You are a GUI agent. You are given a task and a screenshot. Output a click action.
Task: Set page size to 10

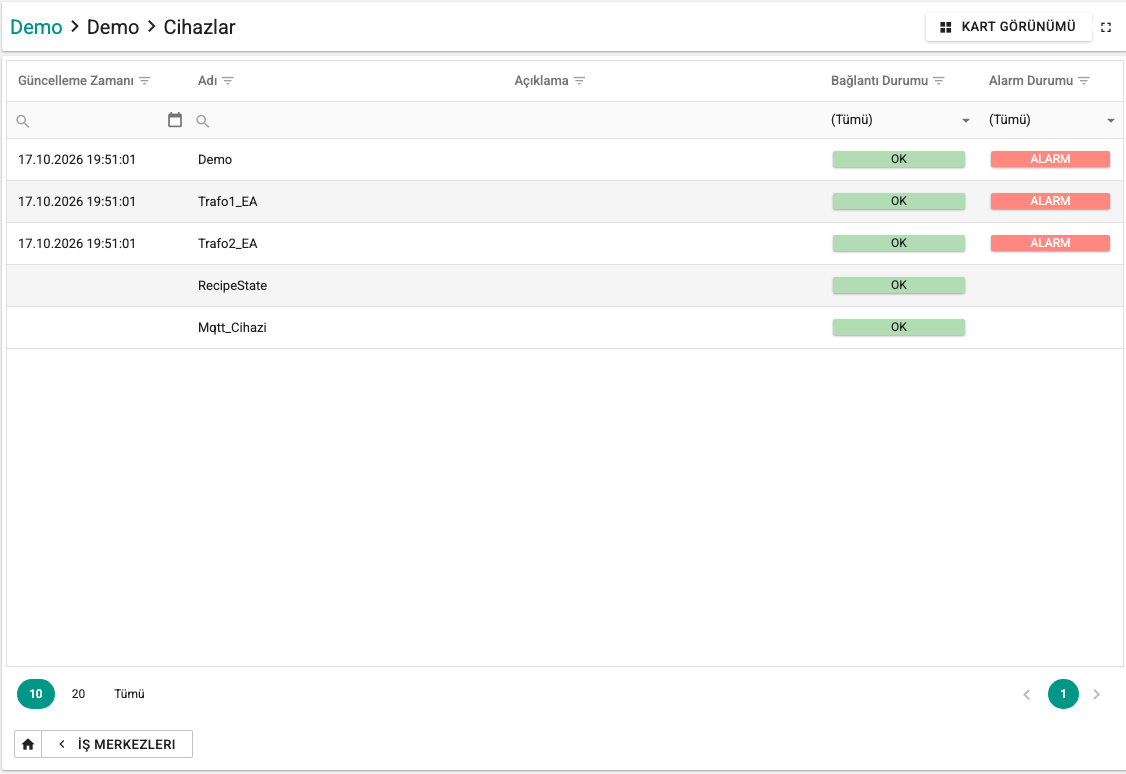pos(36,694)
